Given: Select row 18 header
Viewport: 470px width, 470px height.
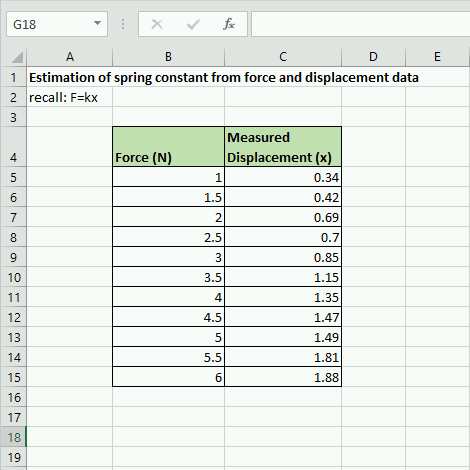Looking at the screenshot, I should (x=13, y=437).
